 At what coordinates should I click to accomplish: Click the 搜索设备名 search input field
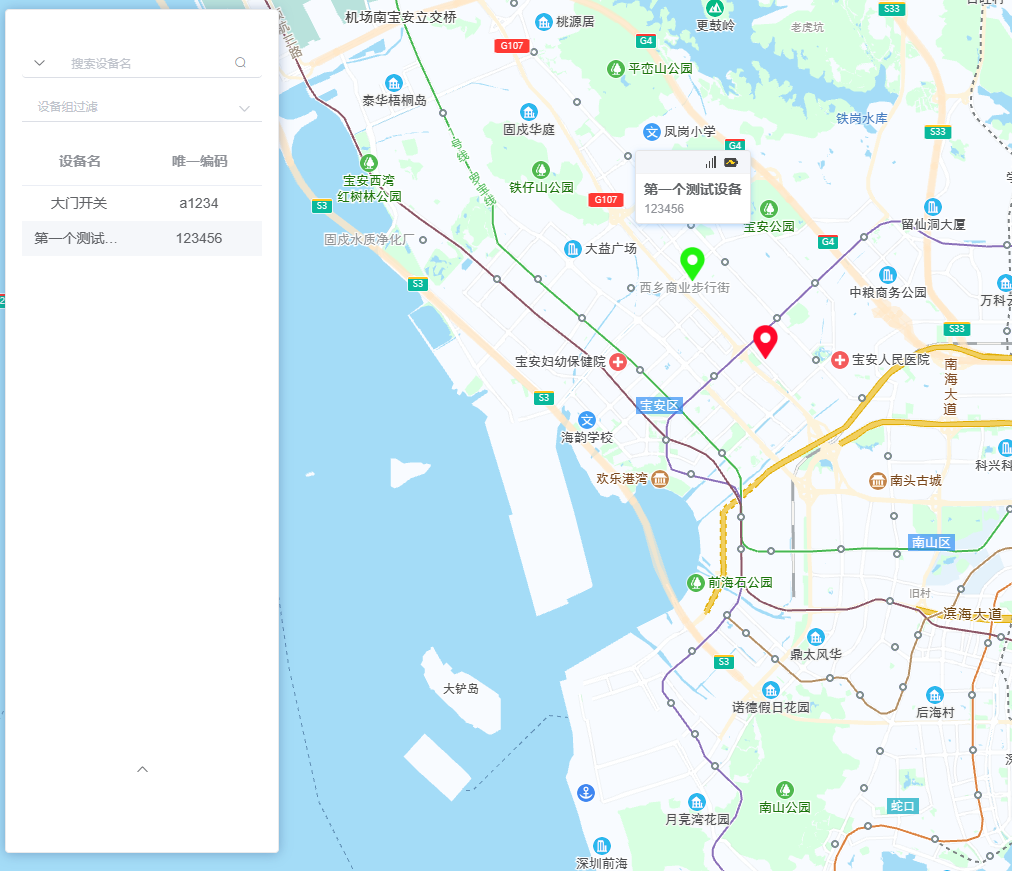click(145, 63)
